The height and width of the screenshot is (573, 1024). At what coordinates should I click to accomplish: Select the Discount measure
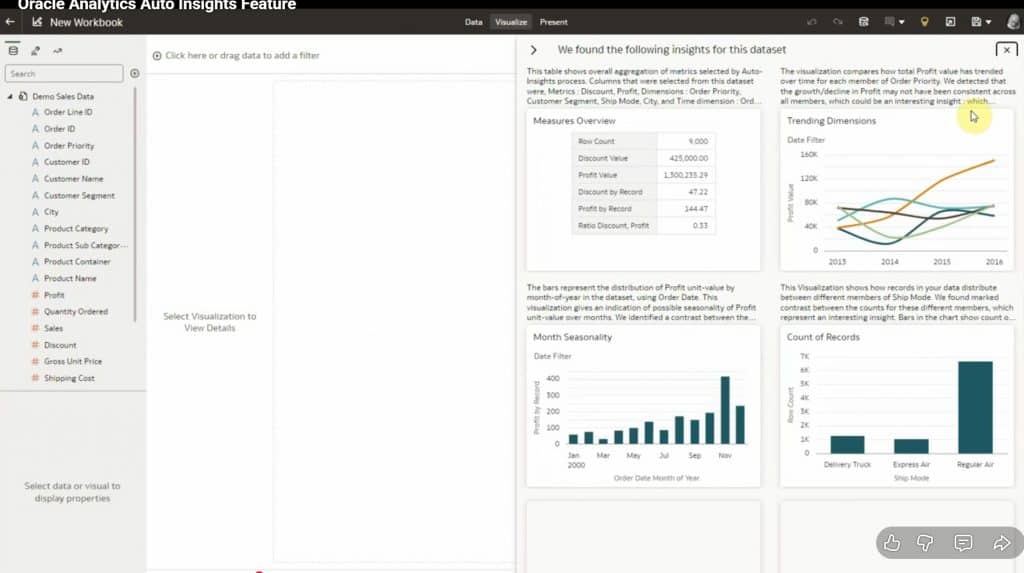(60, 345)
